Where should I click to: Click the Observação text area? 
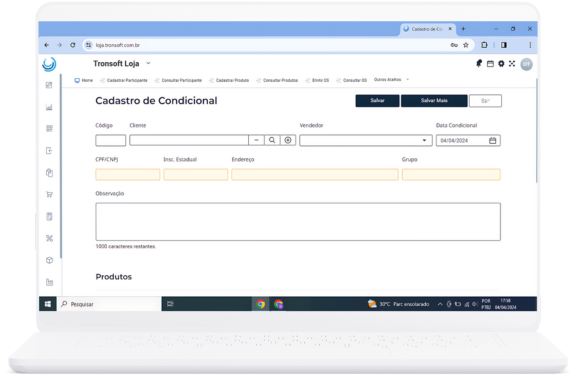pos(298,222)
